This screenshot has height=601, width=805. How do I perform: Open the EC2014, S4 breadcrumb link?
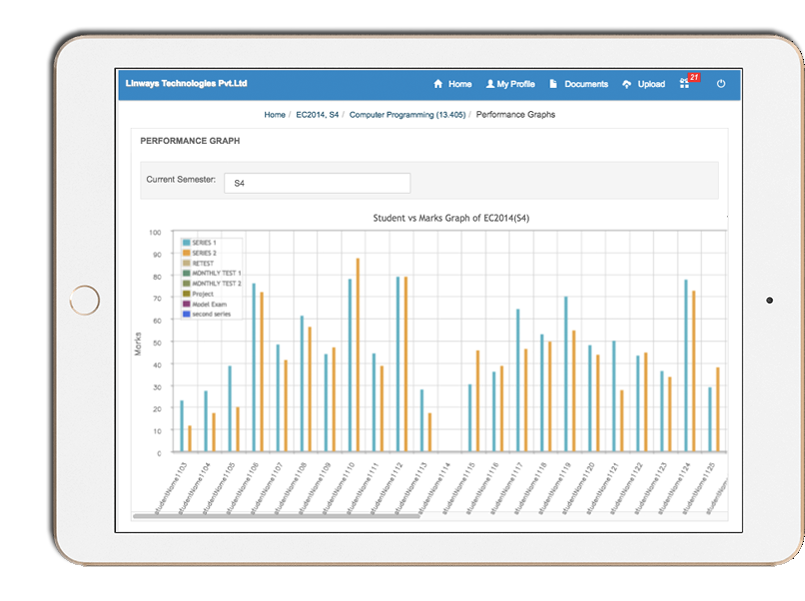(317, 114)
